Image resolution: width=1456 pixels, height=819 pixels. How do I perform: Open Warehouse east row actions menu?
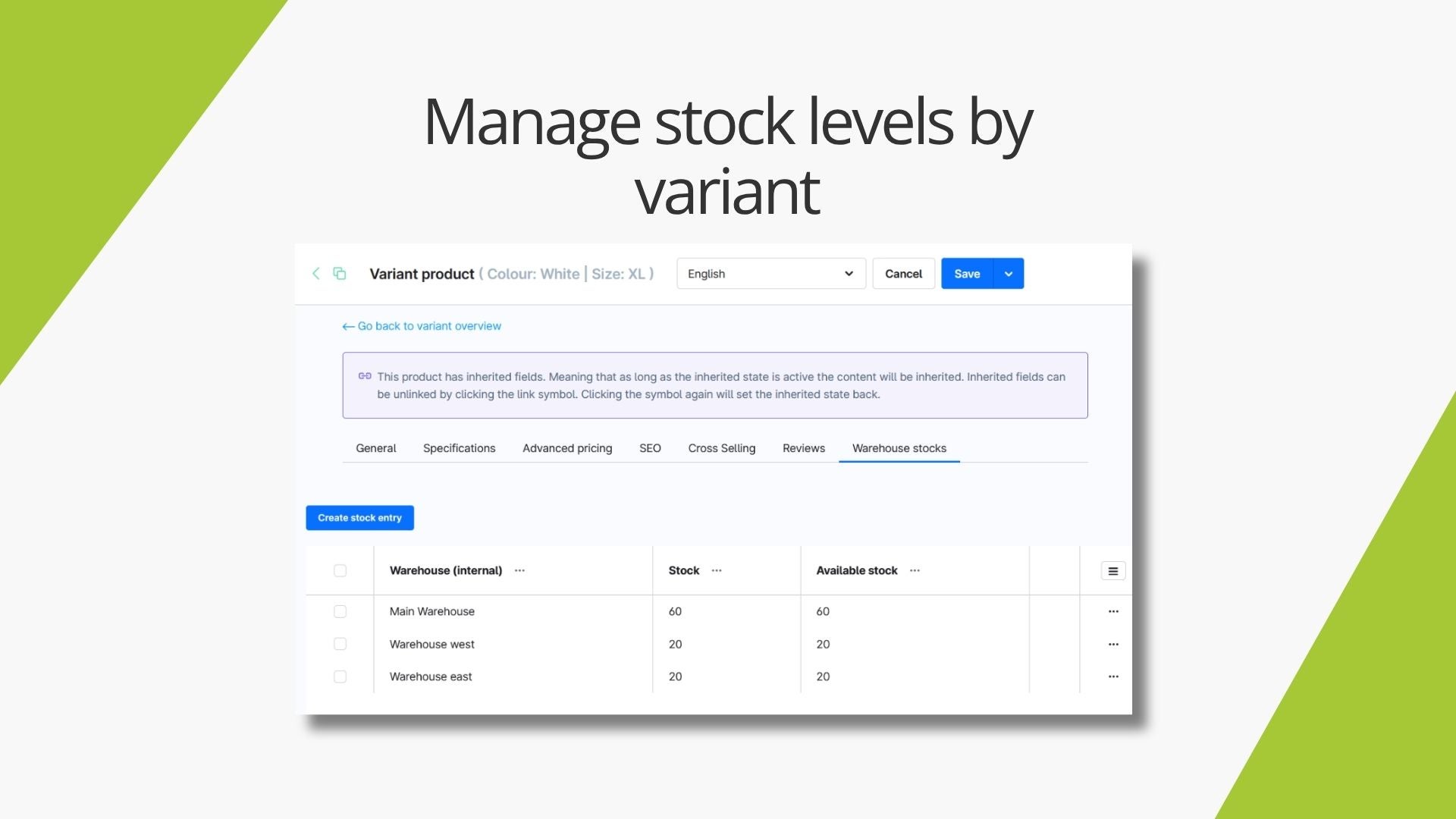click(1113, 676)
